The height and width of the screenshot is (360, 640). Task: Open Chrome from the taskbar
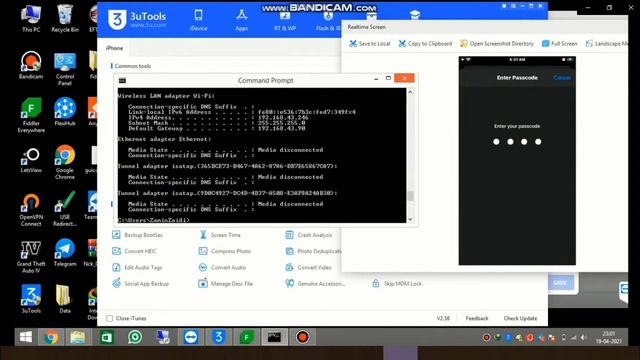[51, 337]
